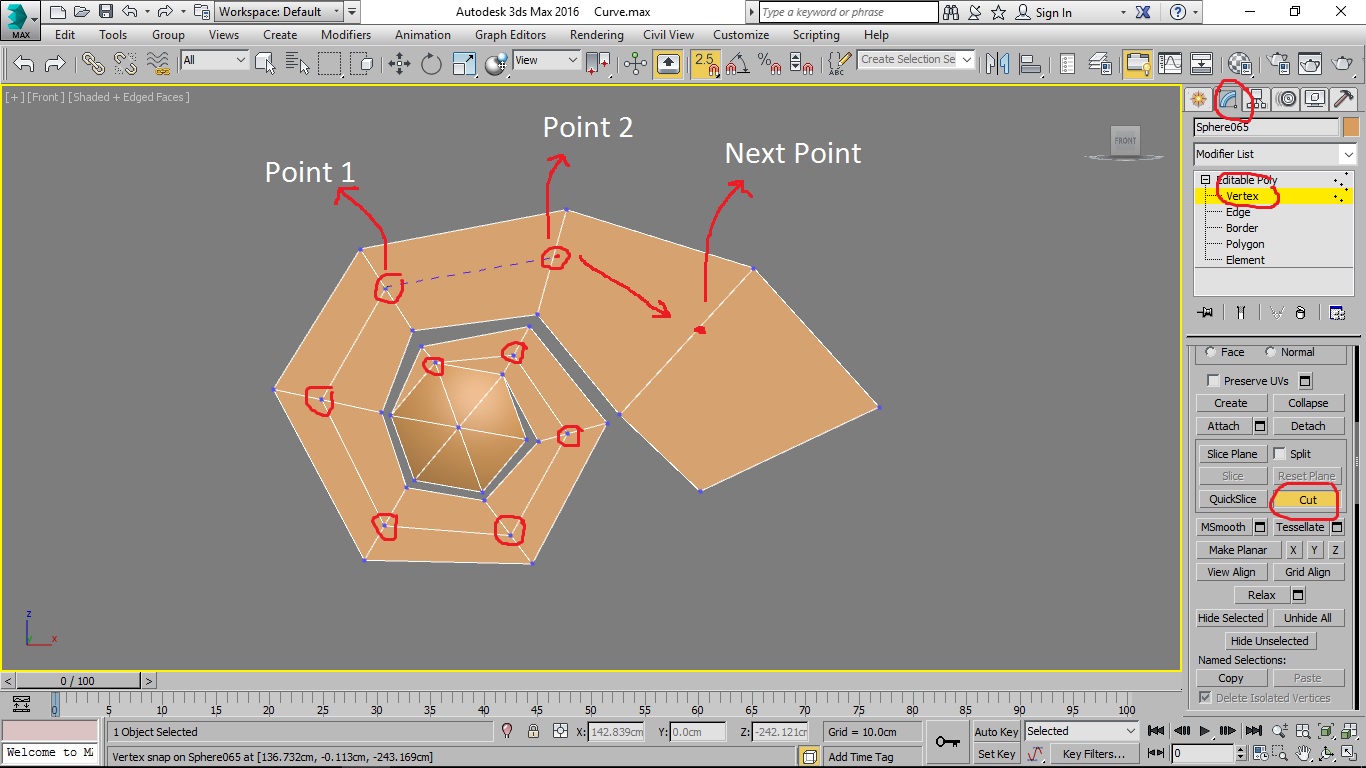Activate the Select and Move tool
Screen dimensions: 1366x768
click(x=398, y=62)
